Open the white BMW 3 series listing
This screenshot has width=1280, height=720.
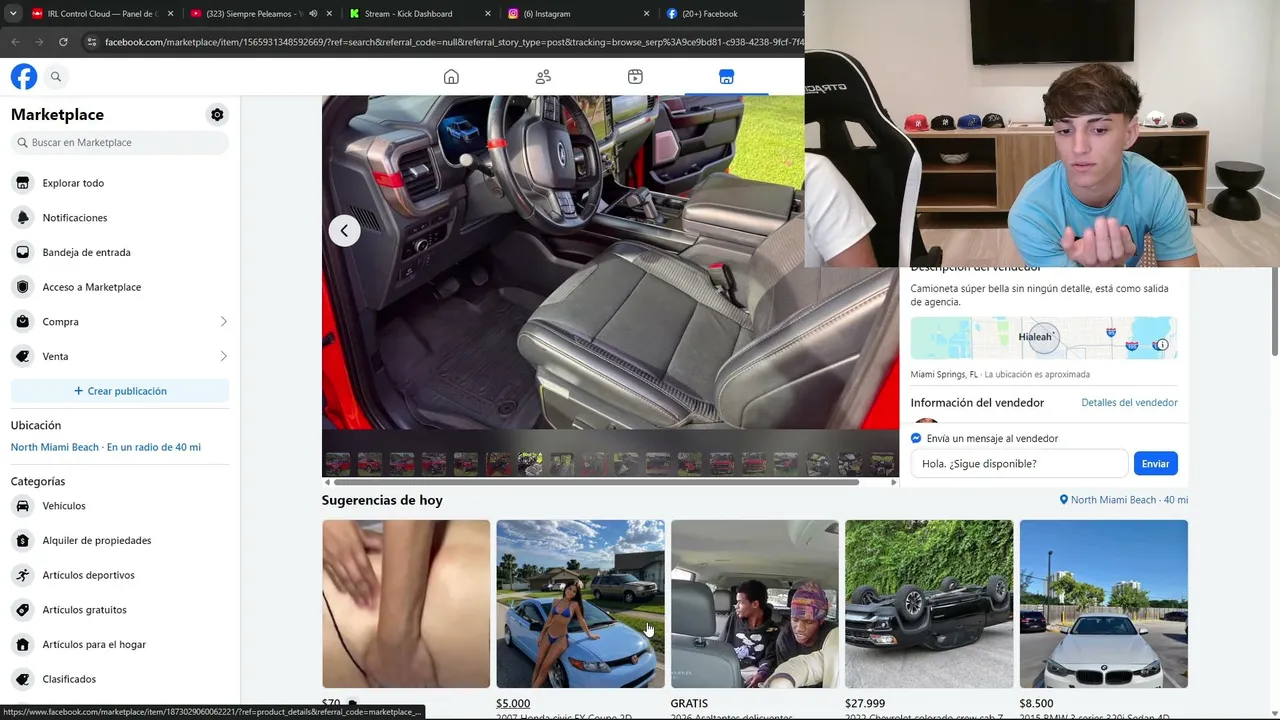[1104, 604]
